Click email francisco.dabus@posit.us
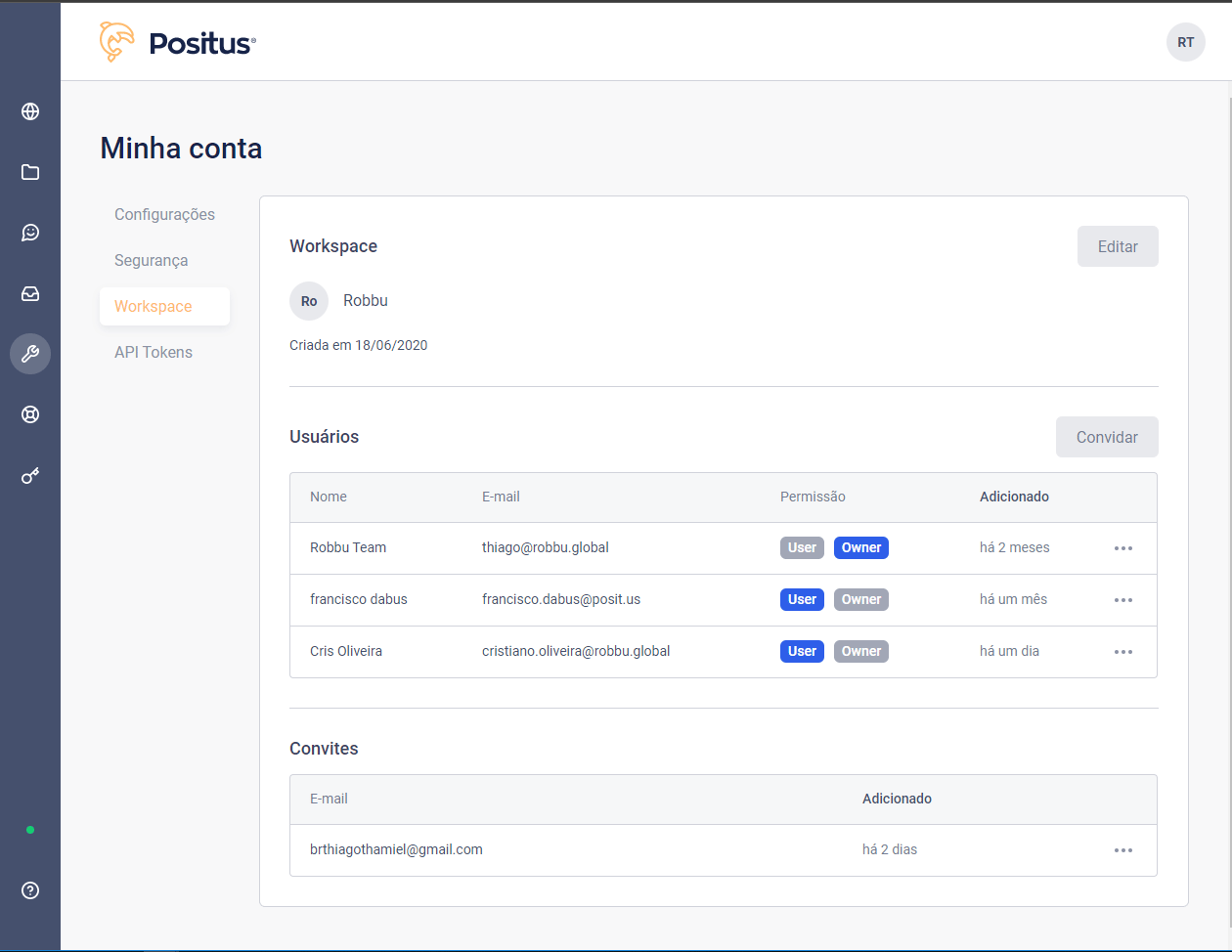The width and height of the screenshot is (1232, 952). tap(561, 599)
